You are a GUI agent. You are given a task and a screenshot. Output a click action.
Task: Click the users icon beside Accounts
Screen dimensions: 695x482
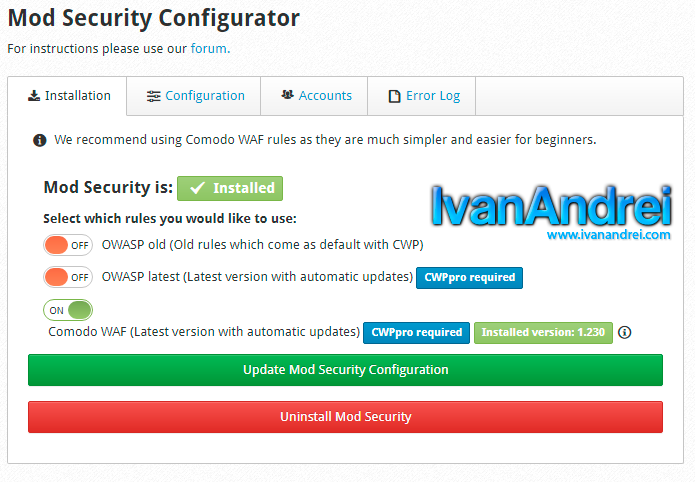288,95
